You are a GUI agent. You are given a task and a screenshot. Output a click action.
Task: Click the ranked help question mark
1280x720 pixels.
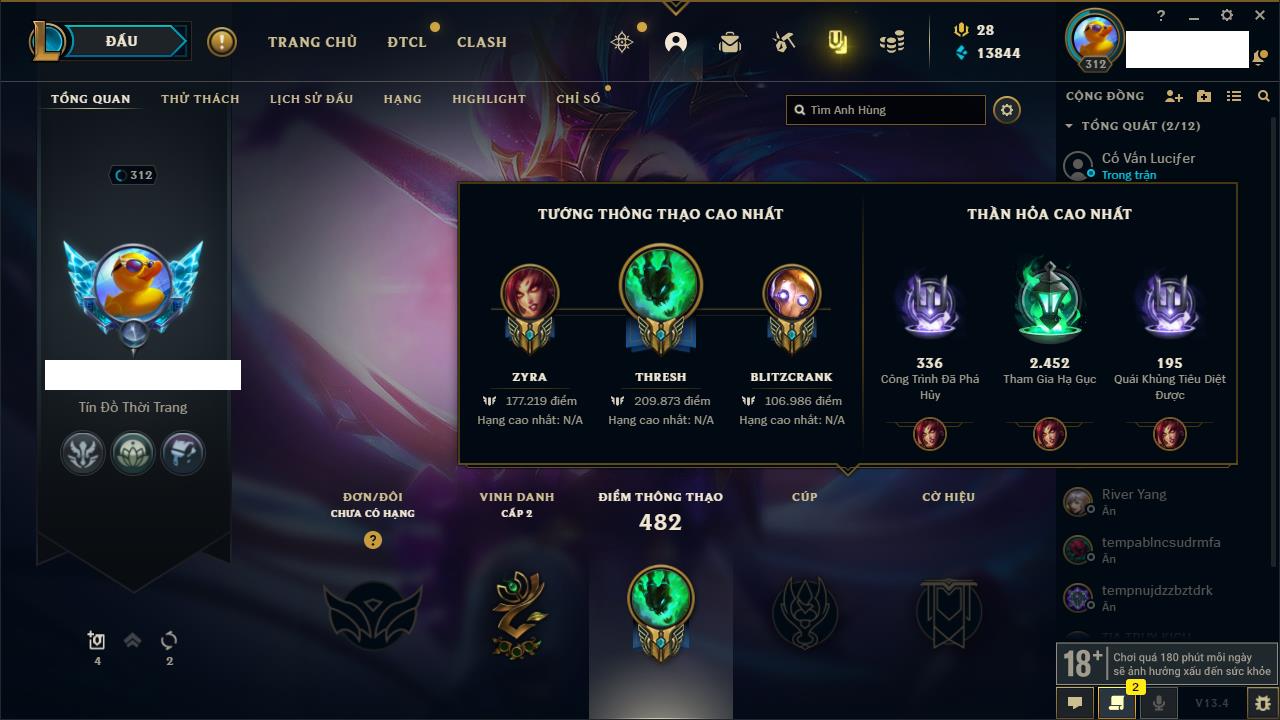pyautogui.click(x=373, y=540)
